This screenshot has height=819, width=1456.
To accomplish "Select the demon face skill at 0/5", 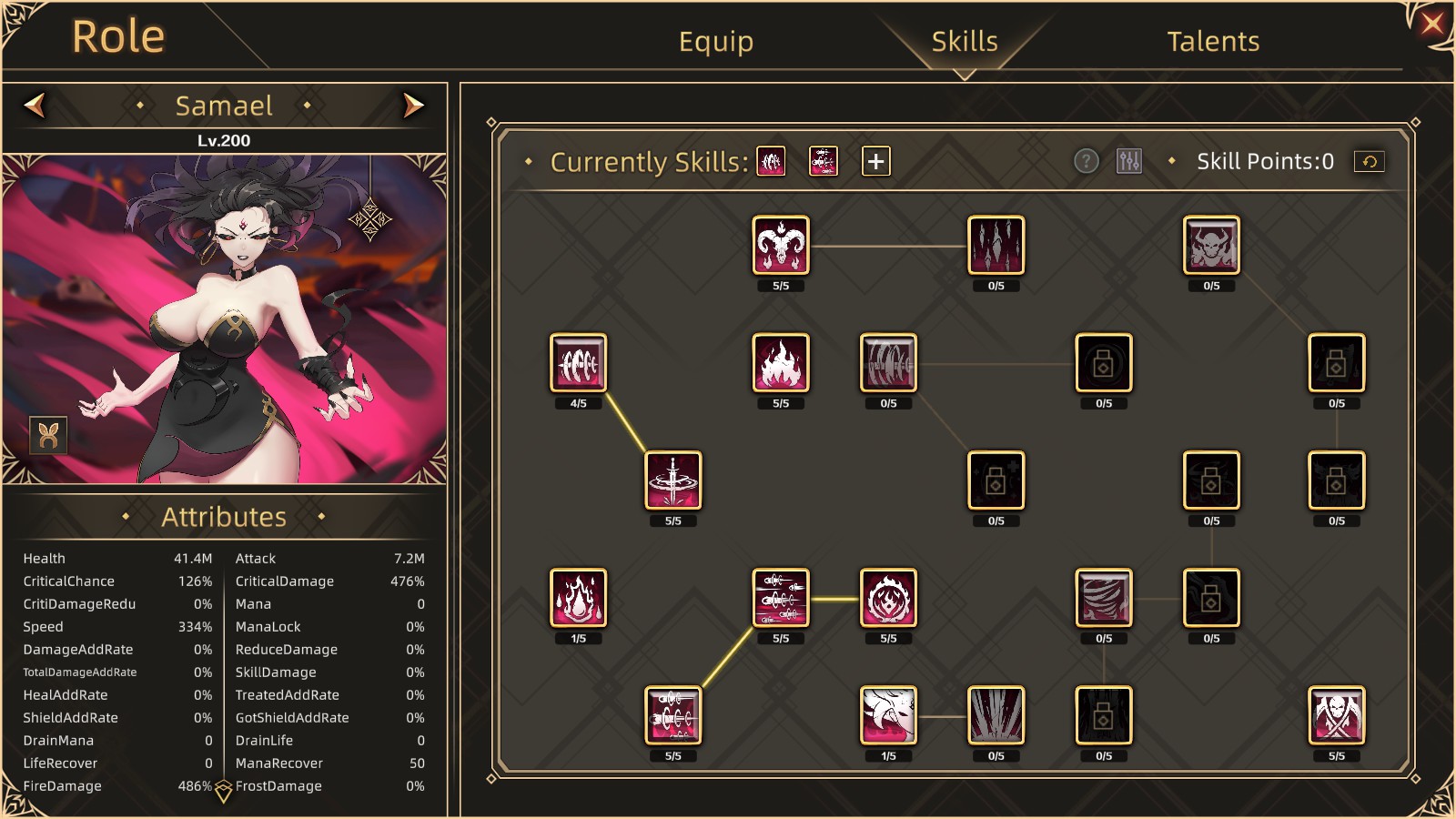I will pyautogui.click(x=1211, y=245).
